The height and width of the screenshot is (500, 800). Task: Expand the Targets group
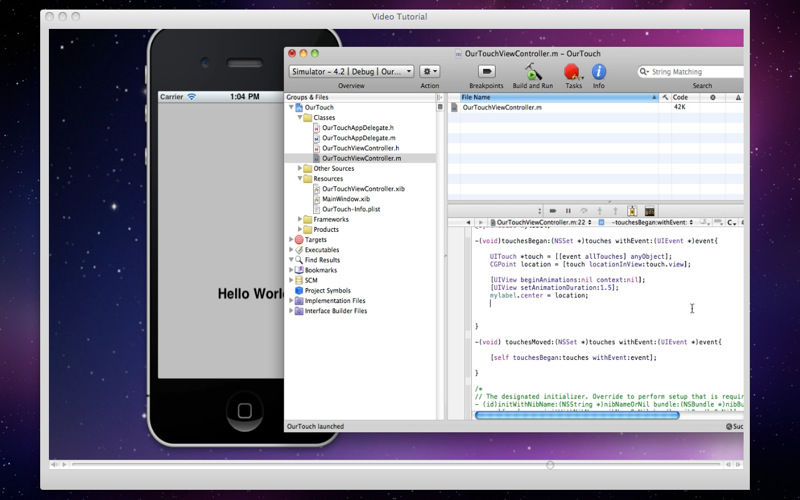[291, 240]
